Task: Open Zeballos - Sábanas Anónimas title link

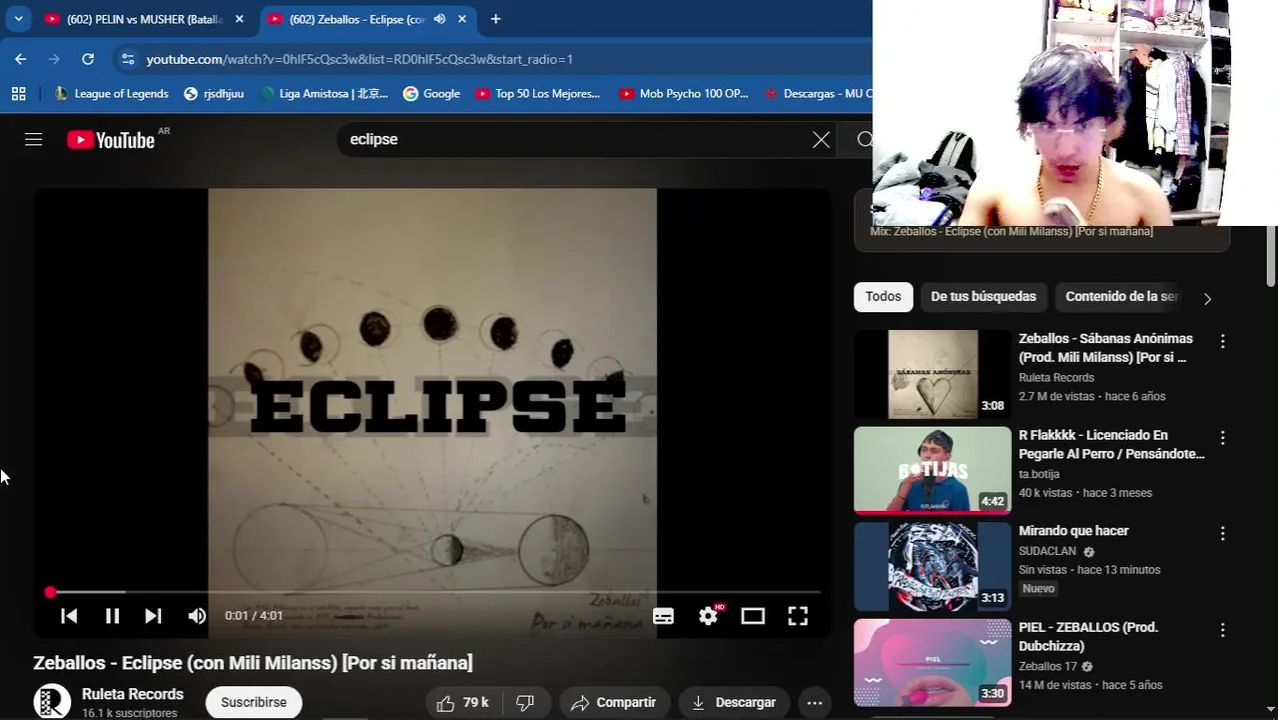Action: [x=1105, y=348]
